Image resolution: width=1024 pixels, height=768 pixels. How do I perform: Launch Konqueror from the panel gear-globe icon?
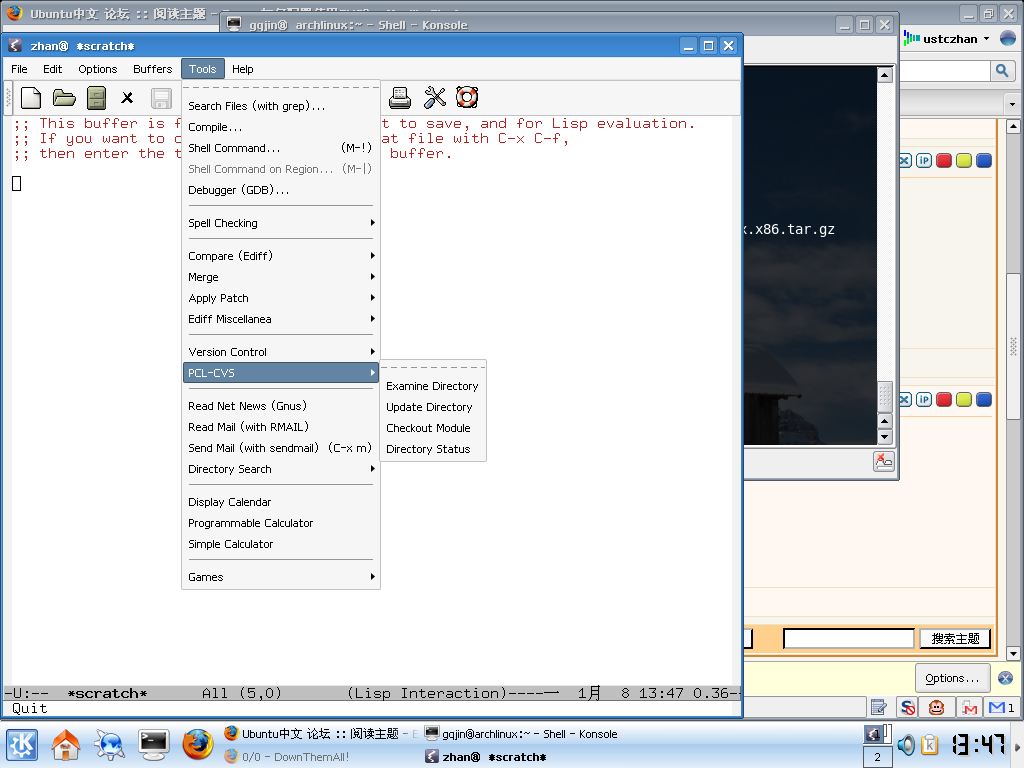coord(109,744)
